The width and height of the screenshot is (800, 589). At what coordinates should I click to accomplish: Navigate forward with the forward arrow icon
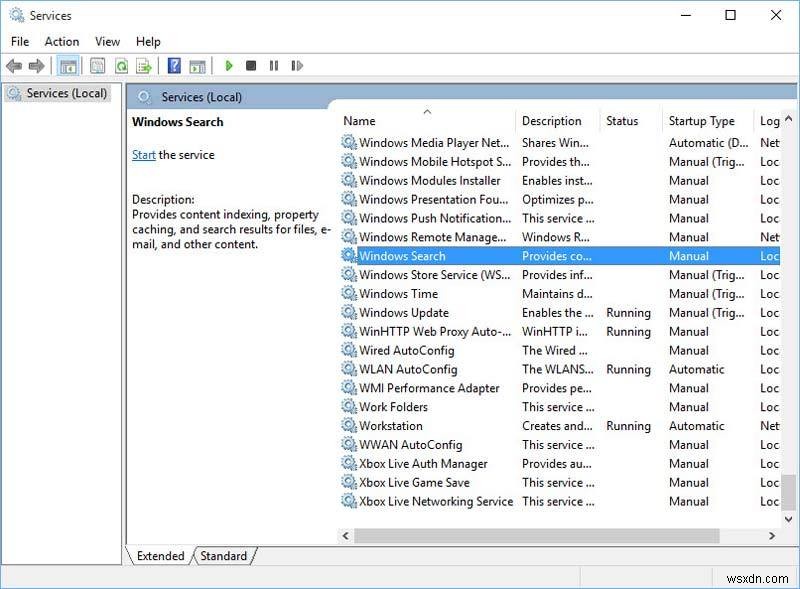coord(38,66)
